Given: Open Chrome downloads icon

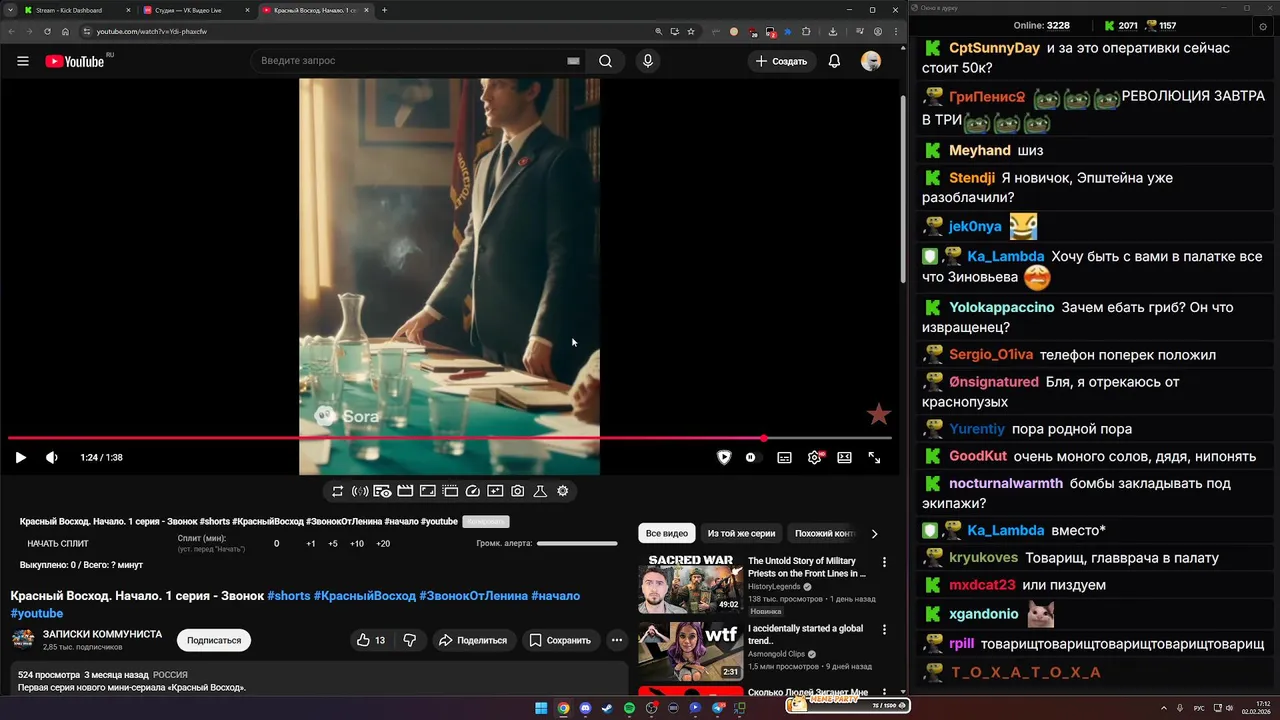Looking at the screenshot, I should [x=832, y=31].
